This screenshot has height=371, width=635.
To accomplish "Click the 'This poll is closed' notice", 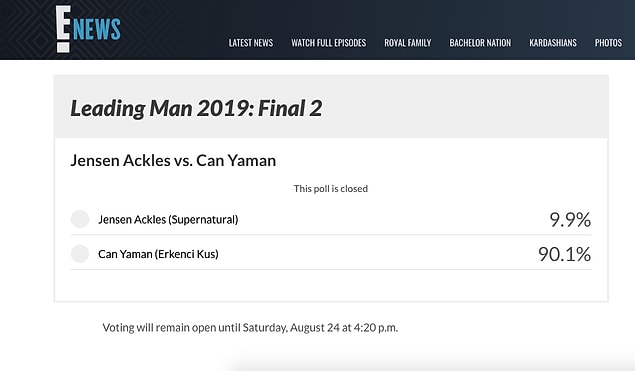I will coord(331,189).
